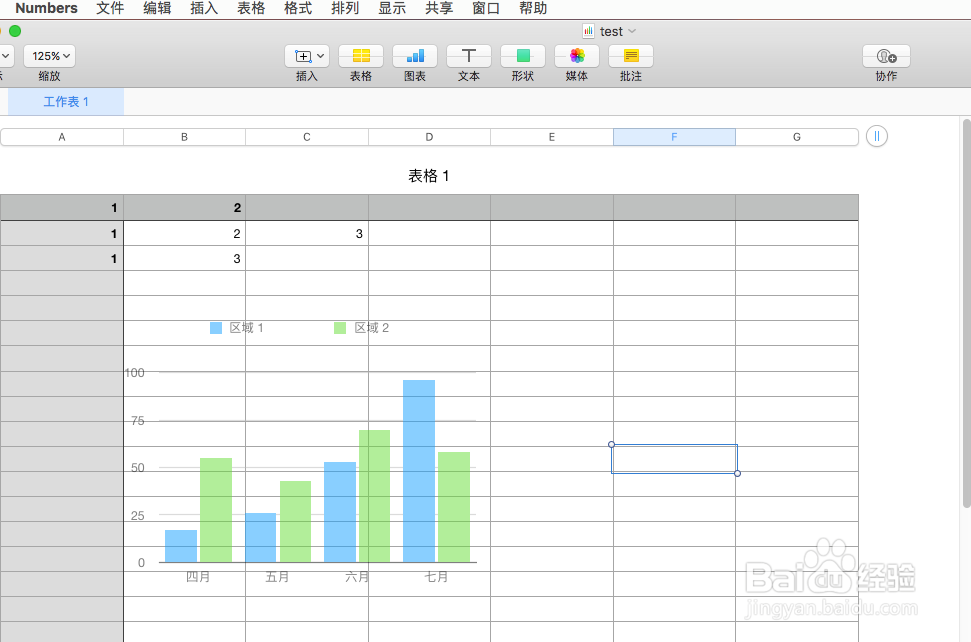Open the 125% zoom dropdown
This screenshot has height=642, width=971.
click(x=48, y=56)
